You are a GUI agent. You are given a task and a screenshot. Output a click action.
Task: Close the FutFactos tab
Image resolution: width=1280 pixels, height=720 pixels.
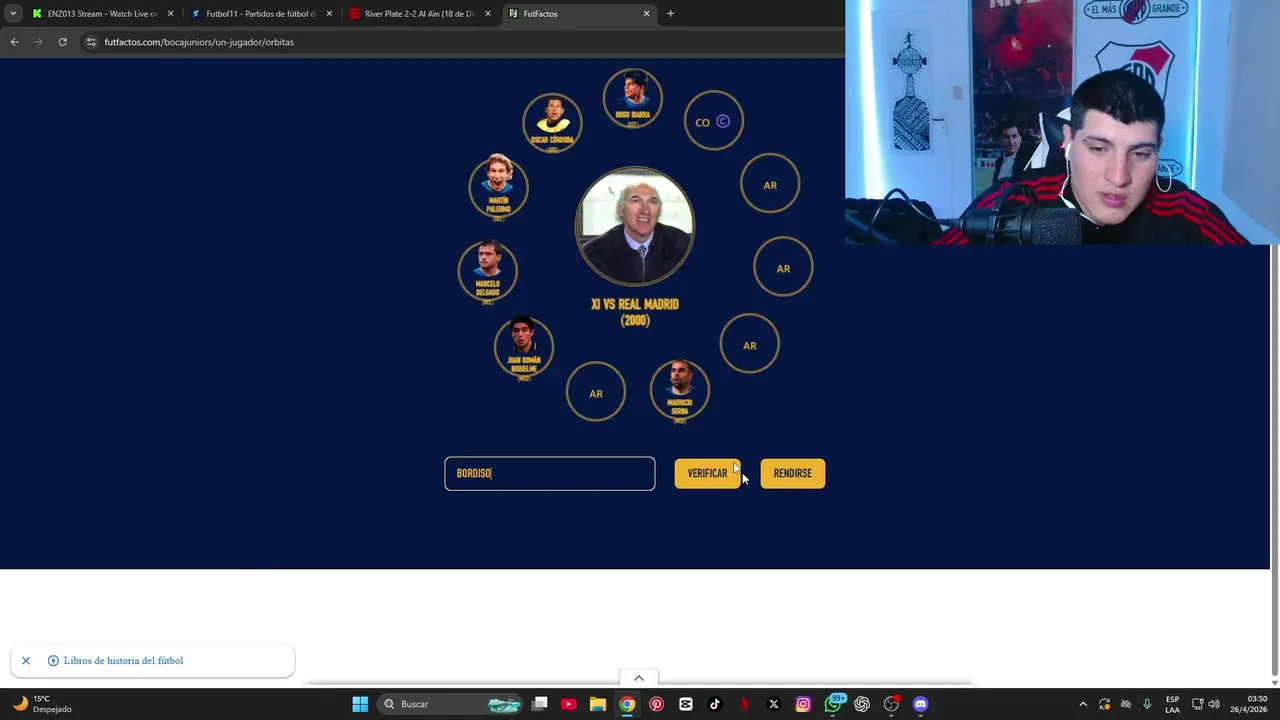tap(646, 14)
